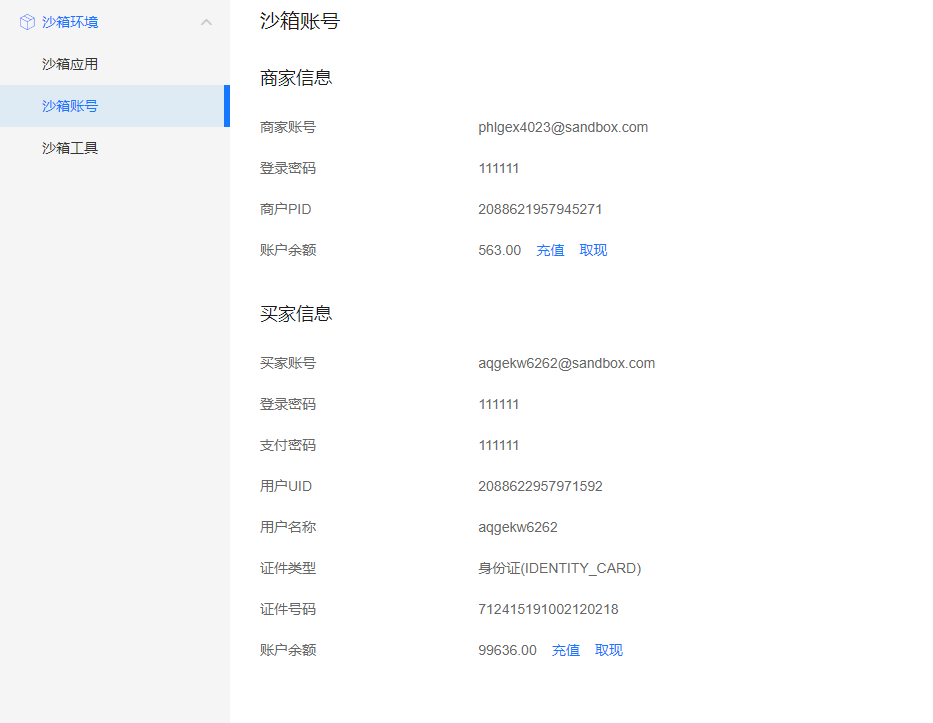Click the merchant balance value 563.00
This screenshot has width=933, height=723.
499,251
